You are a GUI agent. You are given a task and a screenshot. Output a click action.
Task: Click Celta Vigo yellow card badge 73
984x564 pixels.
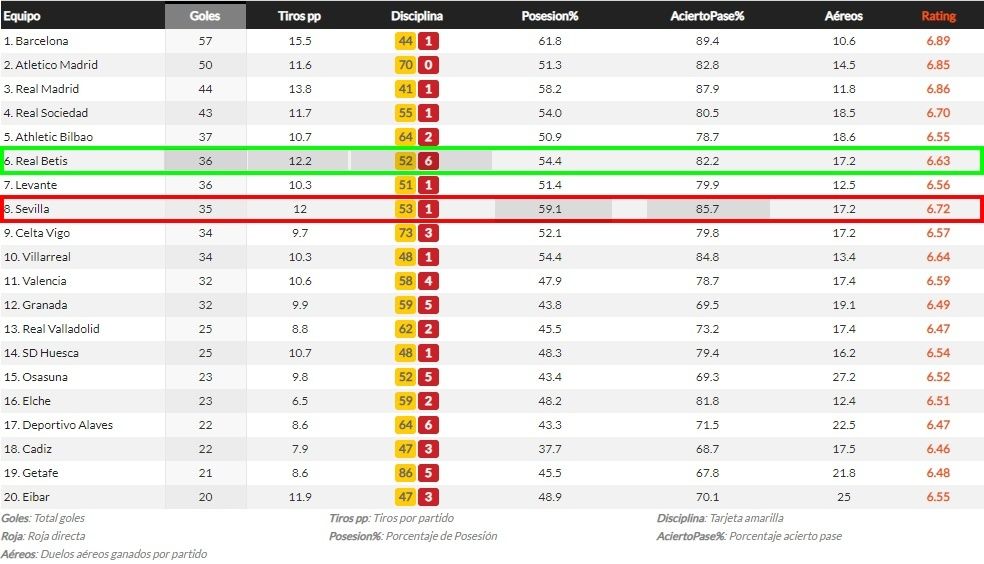tap(405, 233)
